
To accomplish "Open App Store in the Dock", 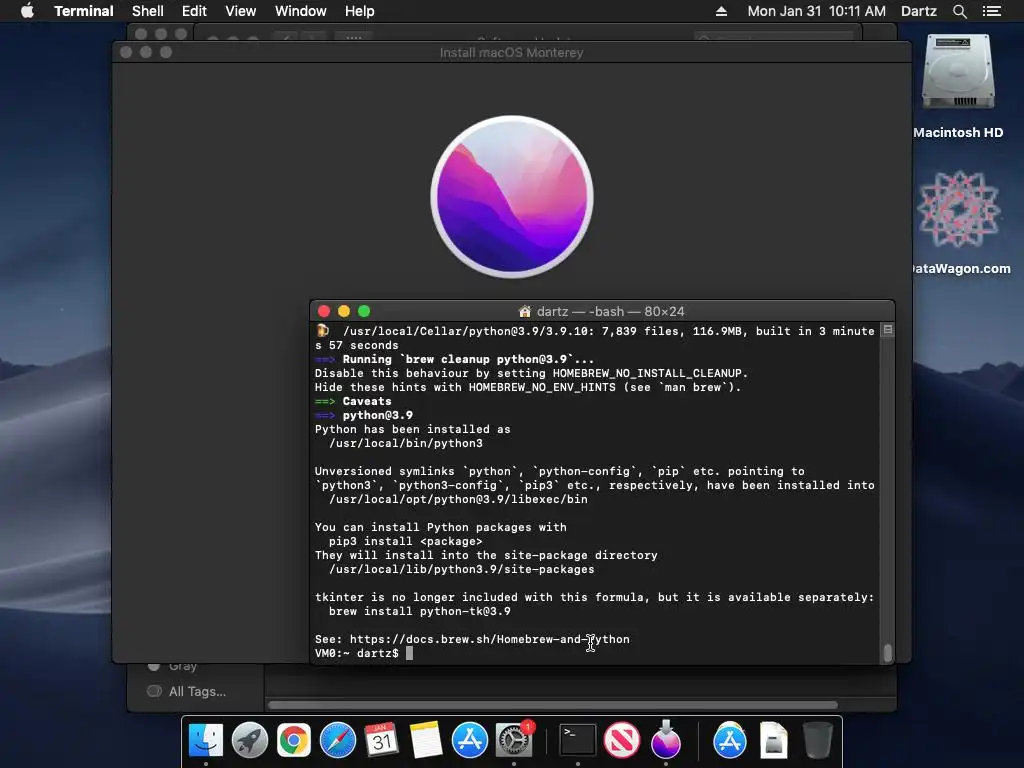I will point(470,741).
